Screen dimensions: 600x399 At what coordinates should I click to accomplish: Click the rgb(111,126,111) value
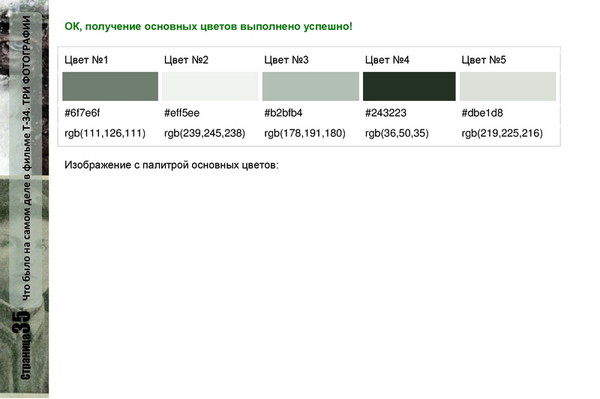105,133
